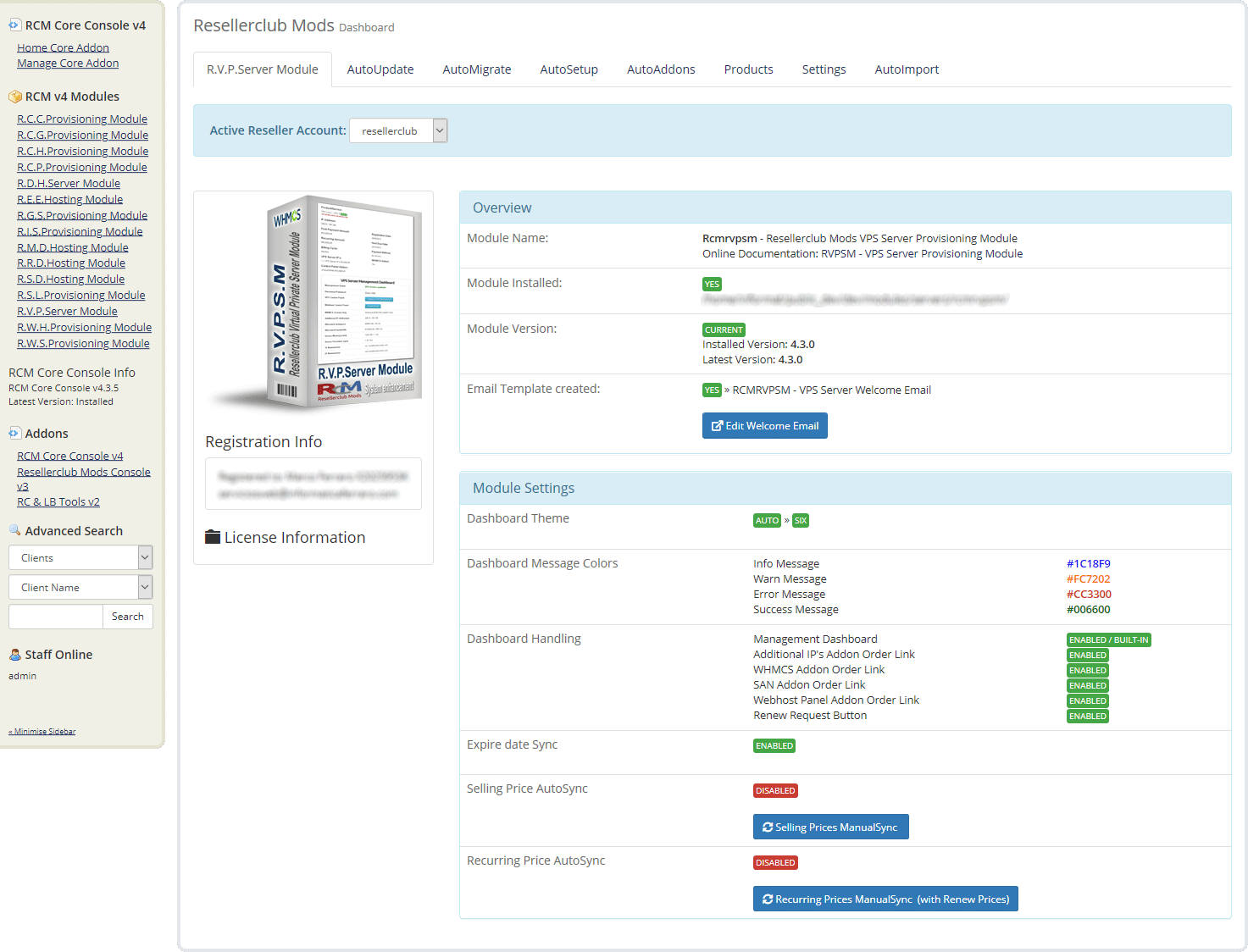Viewport: 1248px width, 952px height.
Task: Click the Module Installed YES badge
Action: [x=712, y=284]
